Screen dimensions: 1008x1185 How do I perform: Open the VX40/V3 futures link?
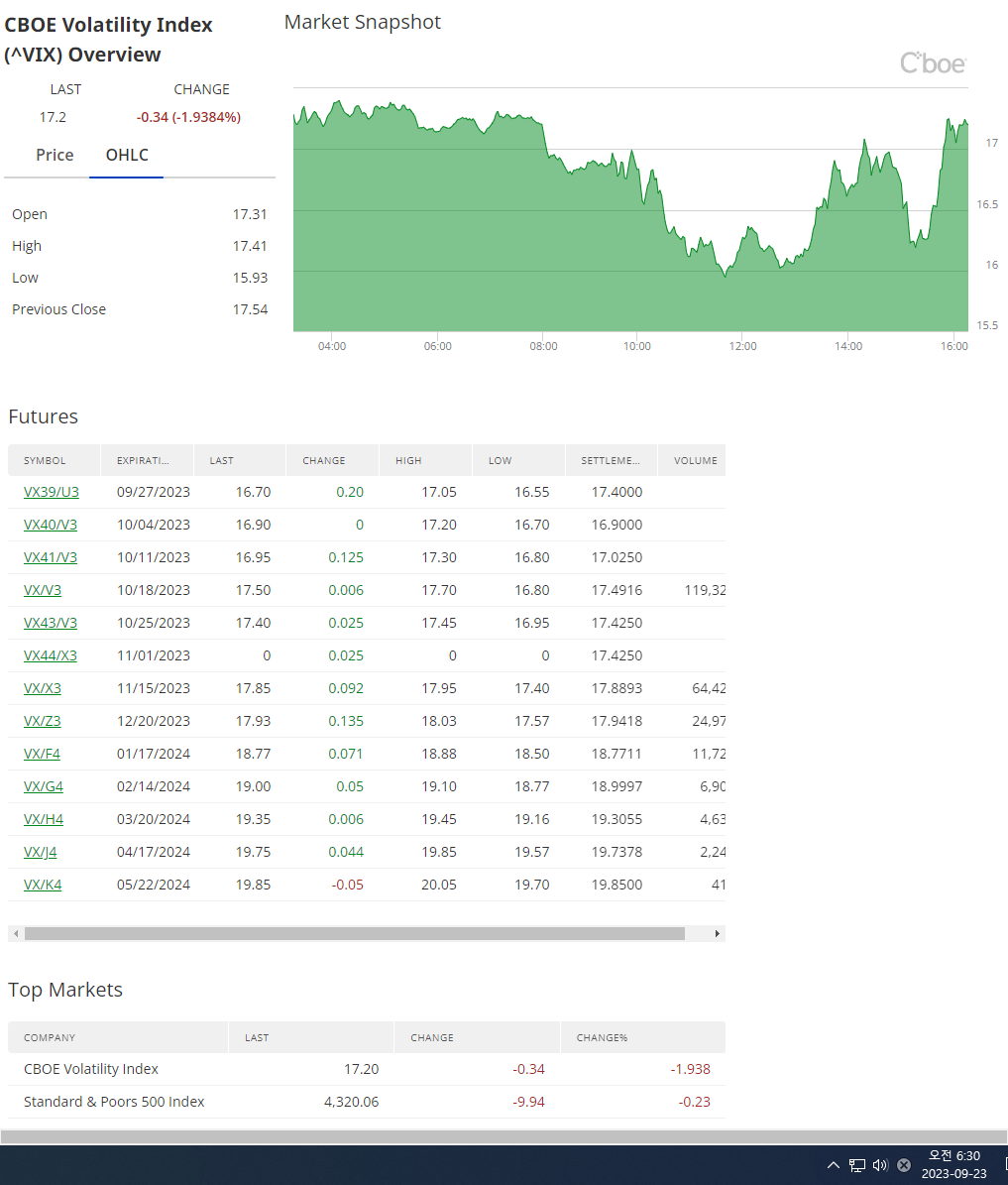(x=50, y=525)
